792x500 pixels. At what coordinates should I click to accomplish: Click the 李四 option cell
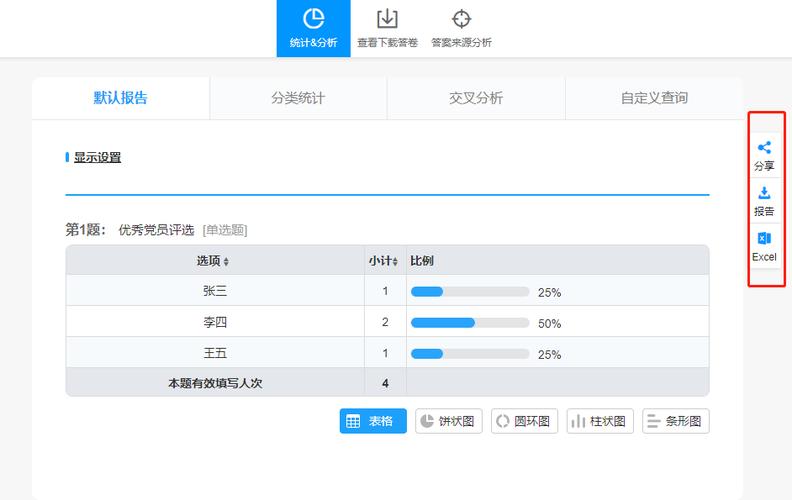click(215, 322)
